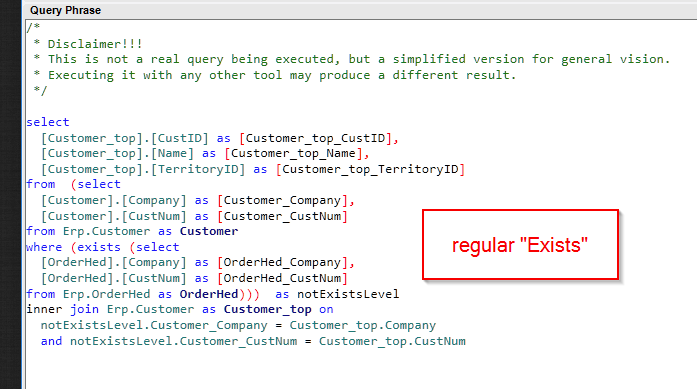
Task: Click the line with [OrderHed_CustNum]
Action: (194, 279)
